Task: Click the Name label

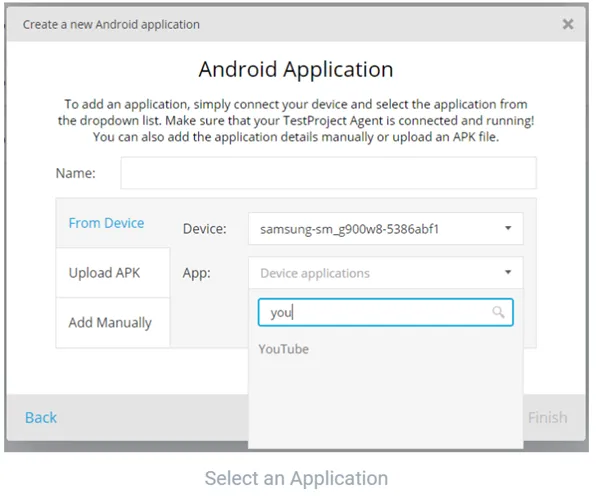Action: 76,173
